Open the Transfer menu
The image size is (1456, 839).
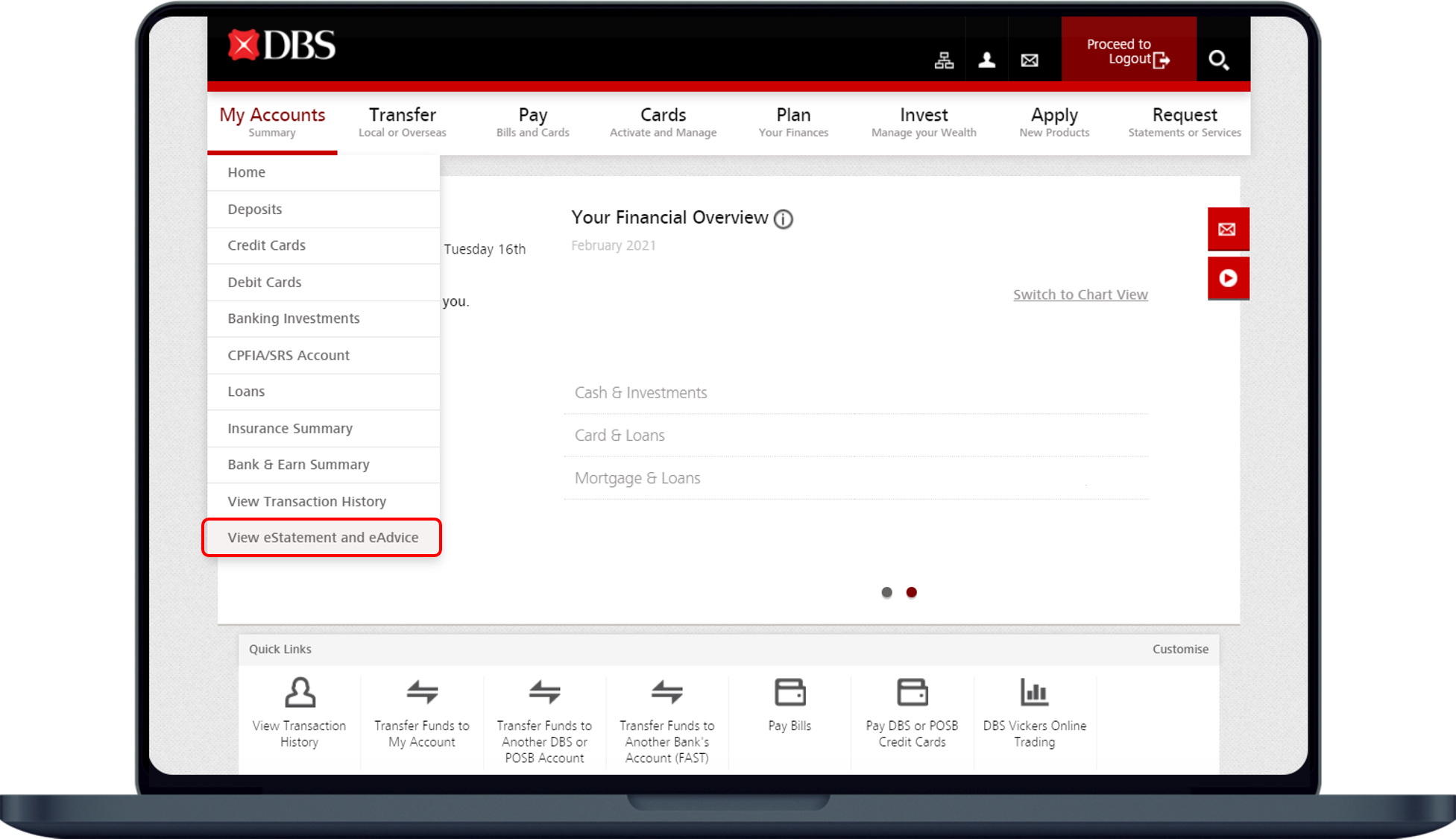pyautogui.click(x=403, y=122)
